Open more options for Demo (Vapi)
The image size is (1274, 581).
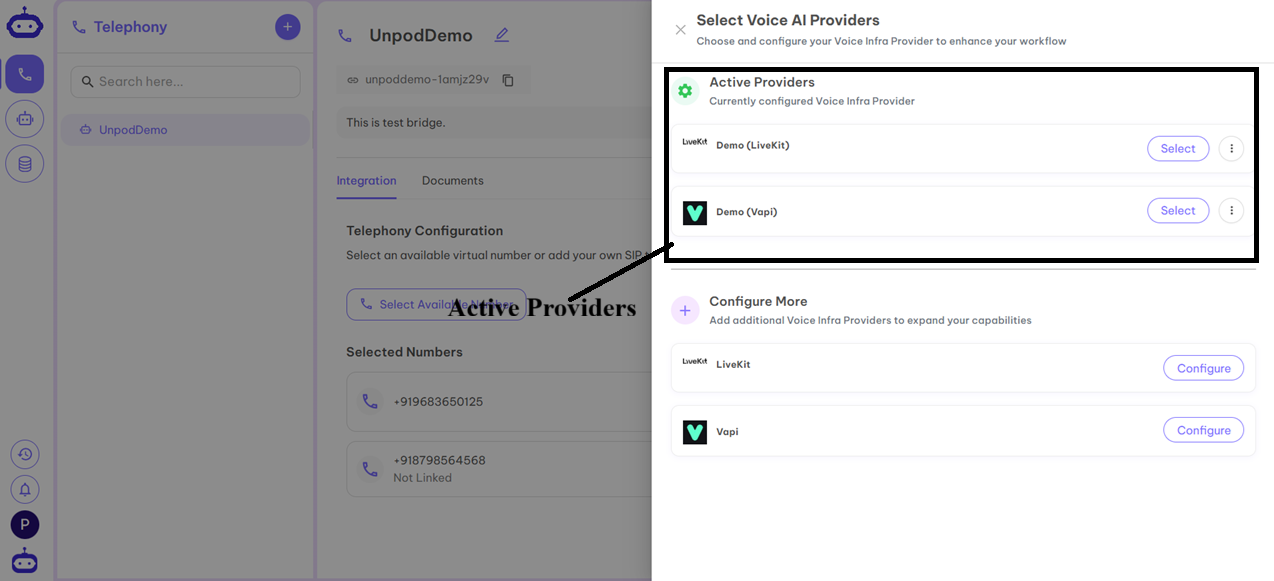pyautogui.click(x=1231, y=211)
